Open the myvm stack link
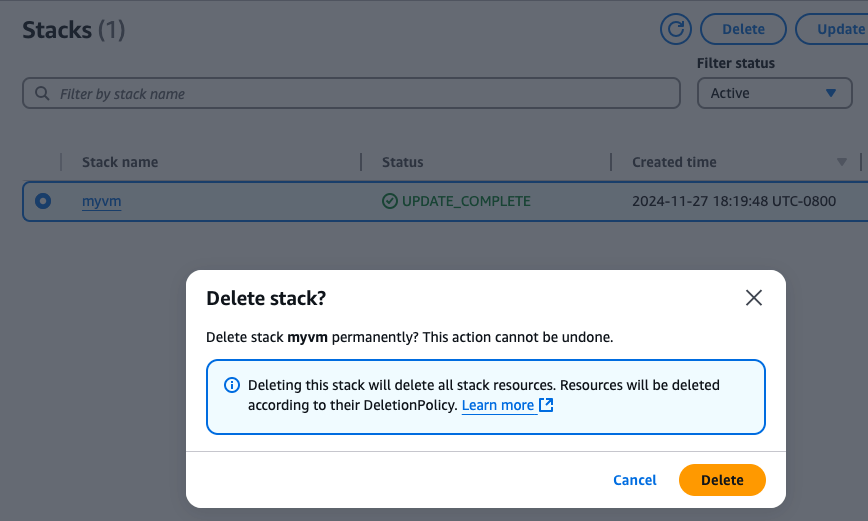Image resolution: width=868 pixels, height=521 pixels. tap(102, 201)
